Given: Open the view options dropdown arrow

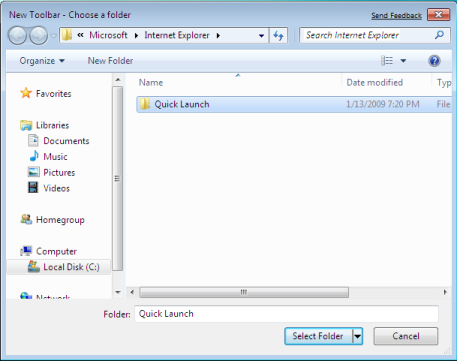Looking at the screenshot, I should tap(403, 61).
